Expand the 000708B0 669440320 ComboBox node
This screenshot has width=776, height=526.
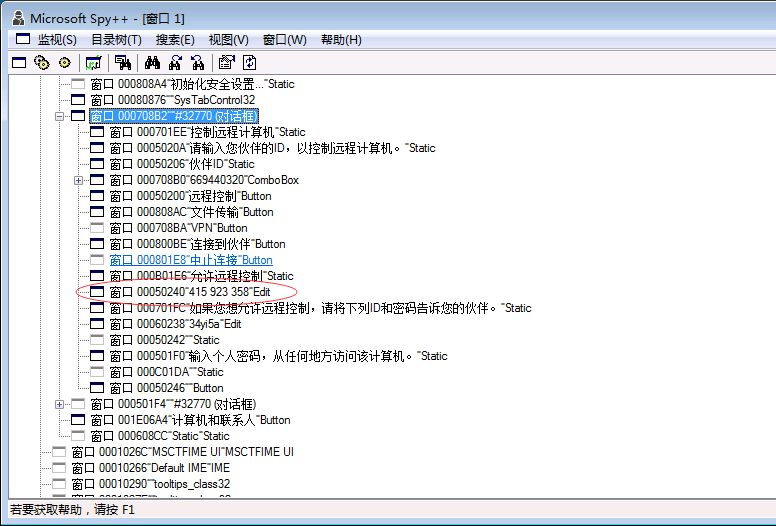78,180
